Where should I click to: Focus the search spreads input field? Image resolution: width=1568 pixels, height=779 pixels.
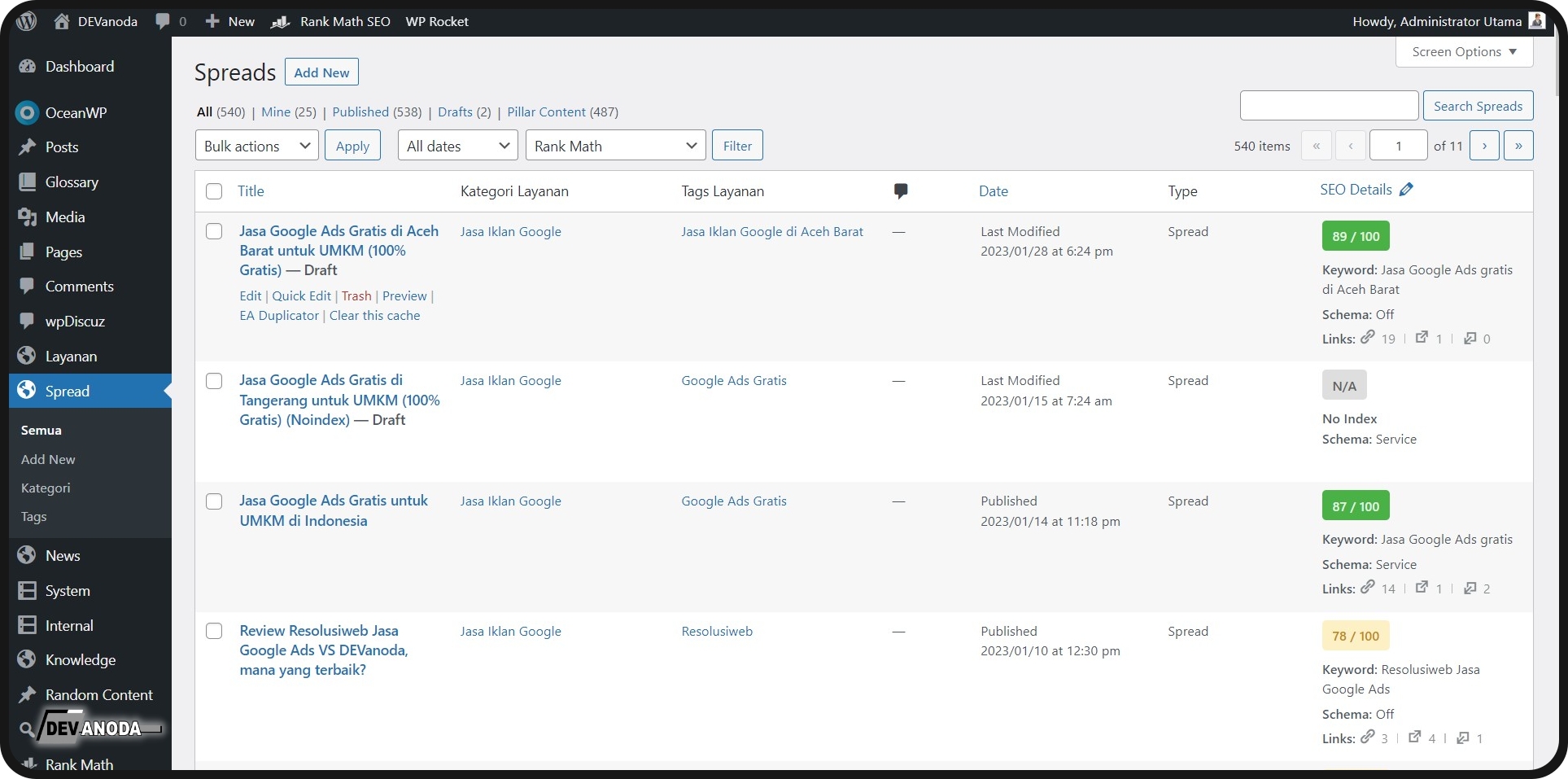1329,106
